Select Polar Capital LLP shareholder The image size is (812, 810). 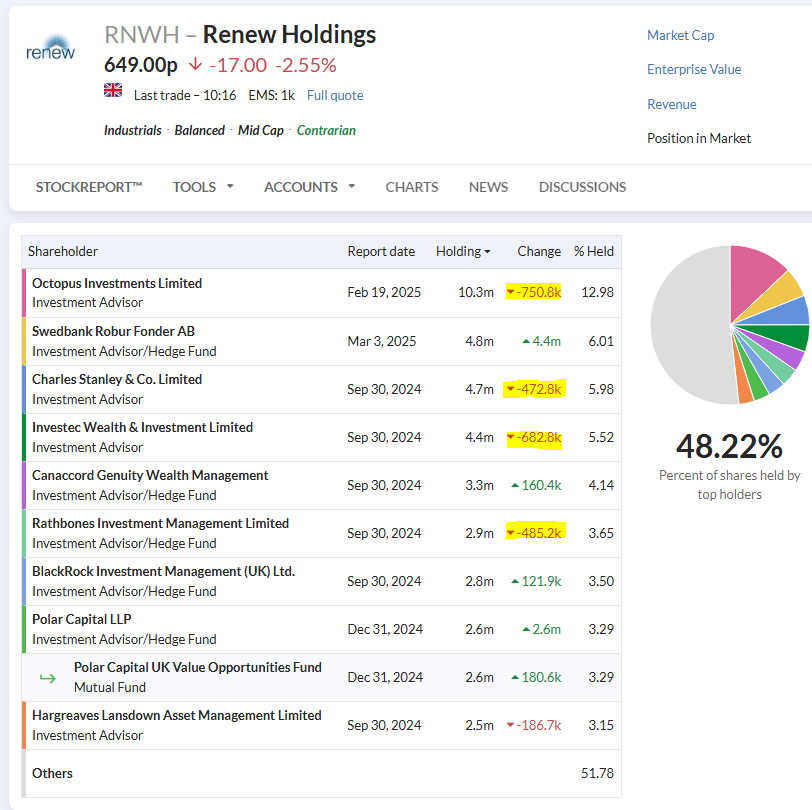(82, 619)
